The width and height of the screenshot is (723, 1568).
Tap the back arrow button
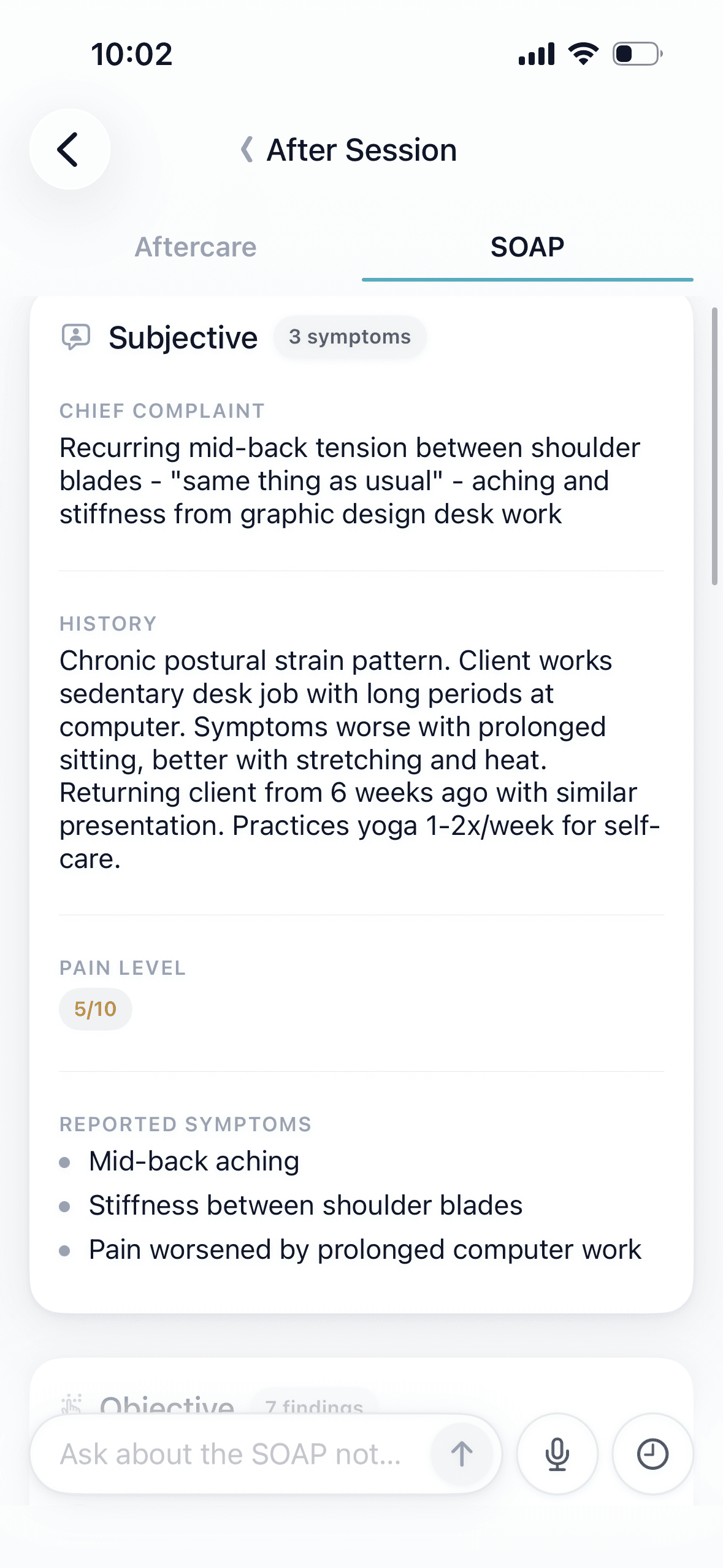pos(69,150)
